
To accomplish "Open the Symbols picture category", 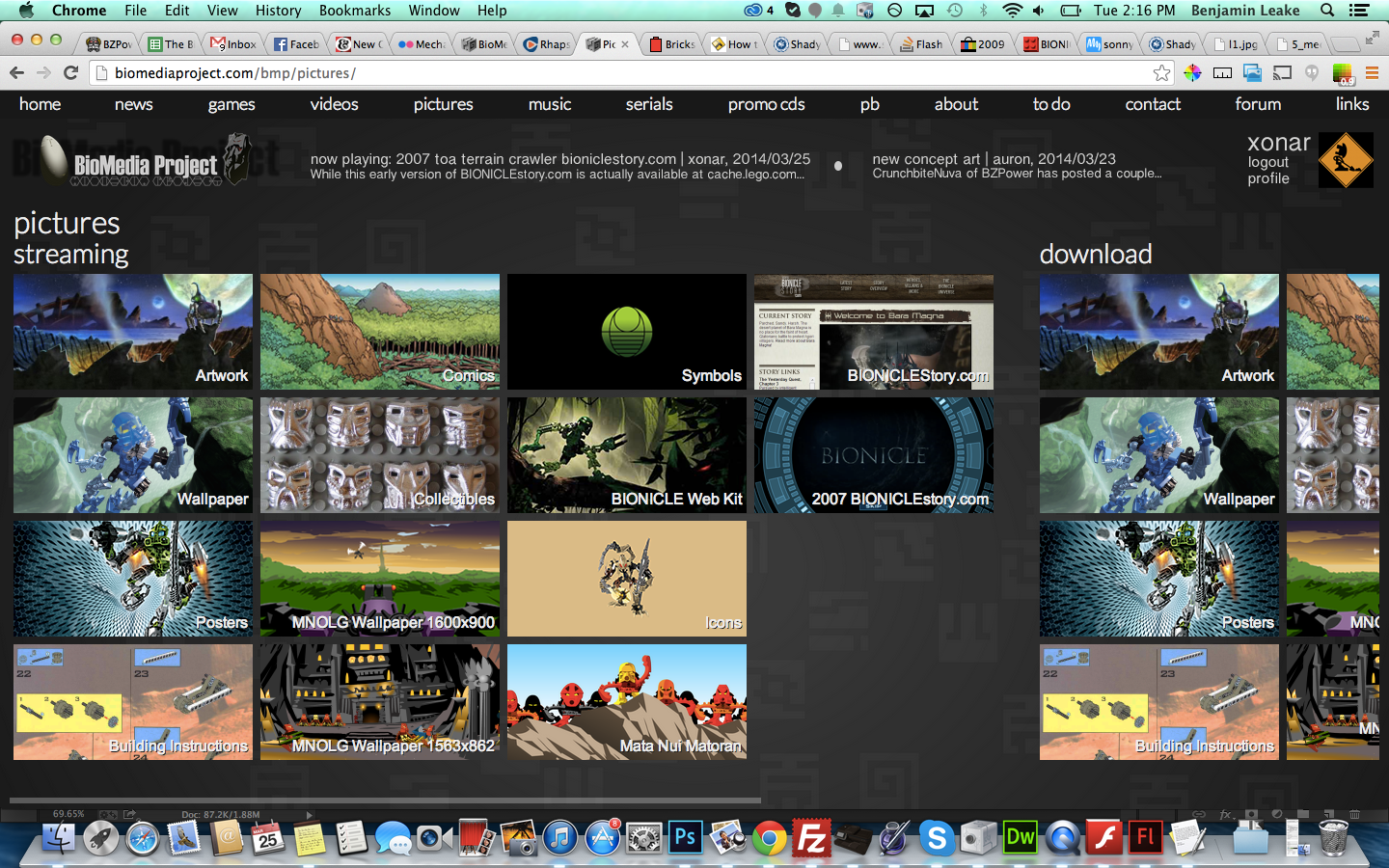I will coord(627,332).
